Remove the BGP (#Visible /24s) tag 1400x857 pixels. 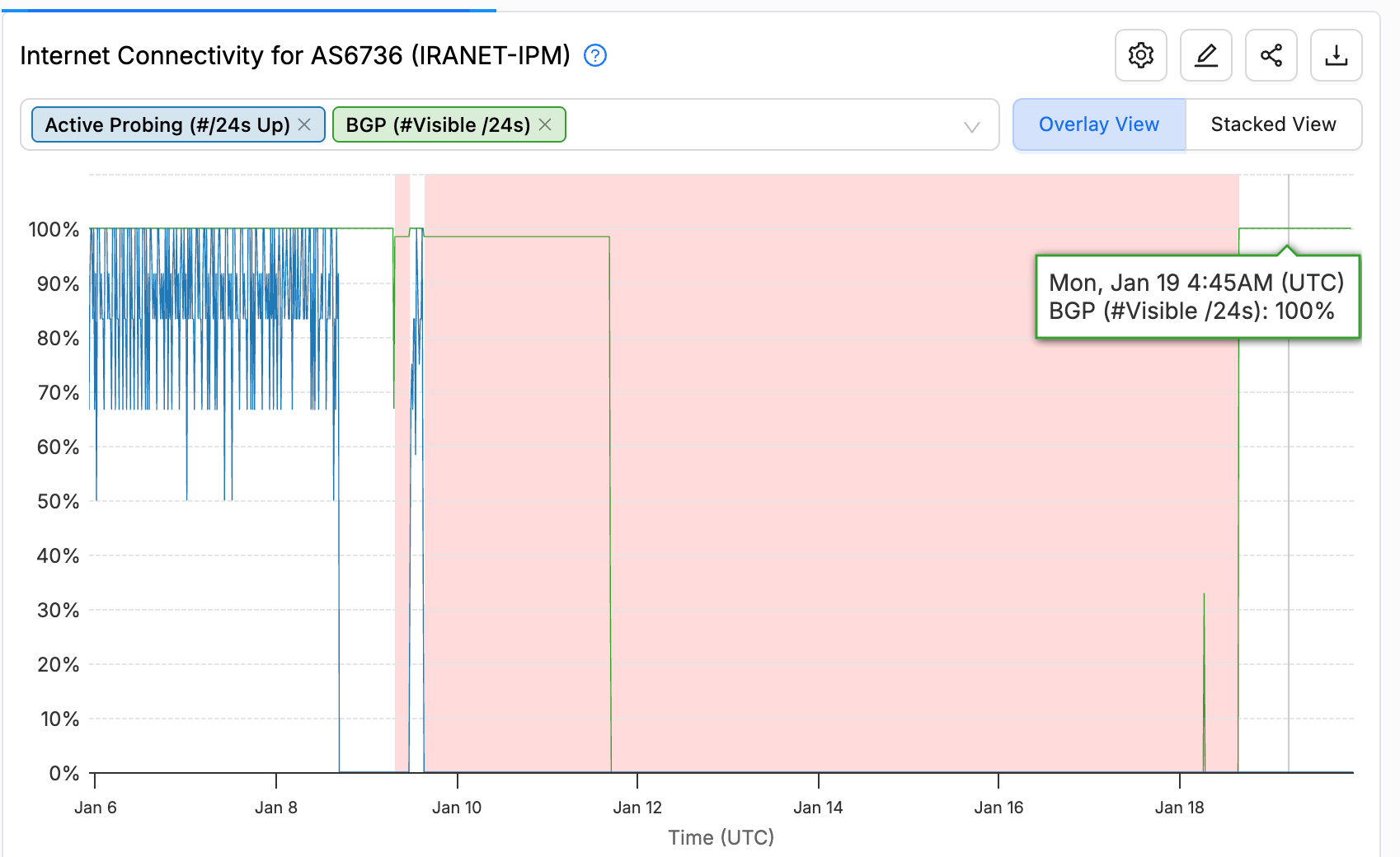pyautogui.click(x=545, y=124)
